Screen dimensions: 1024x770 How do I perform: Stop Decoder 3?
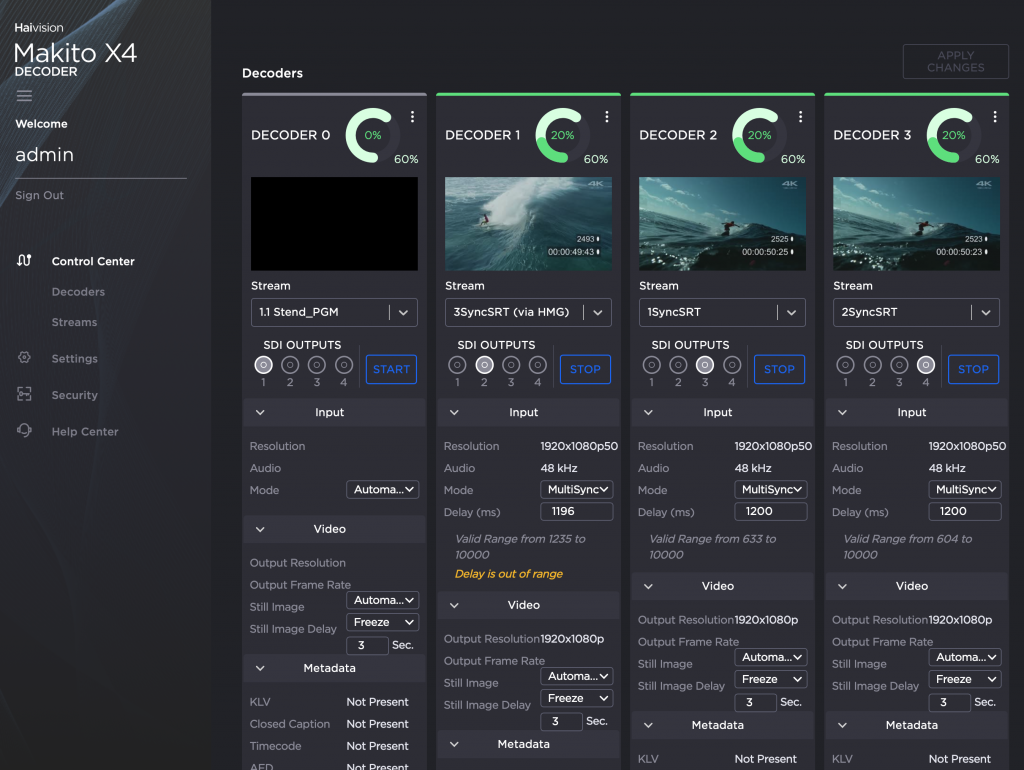[973, 369]
